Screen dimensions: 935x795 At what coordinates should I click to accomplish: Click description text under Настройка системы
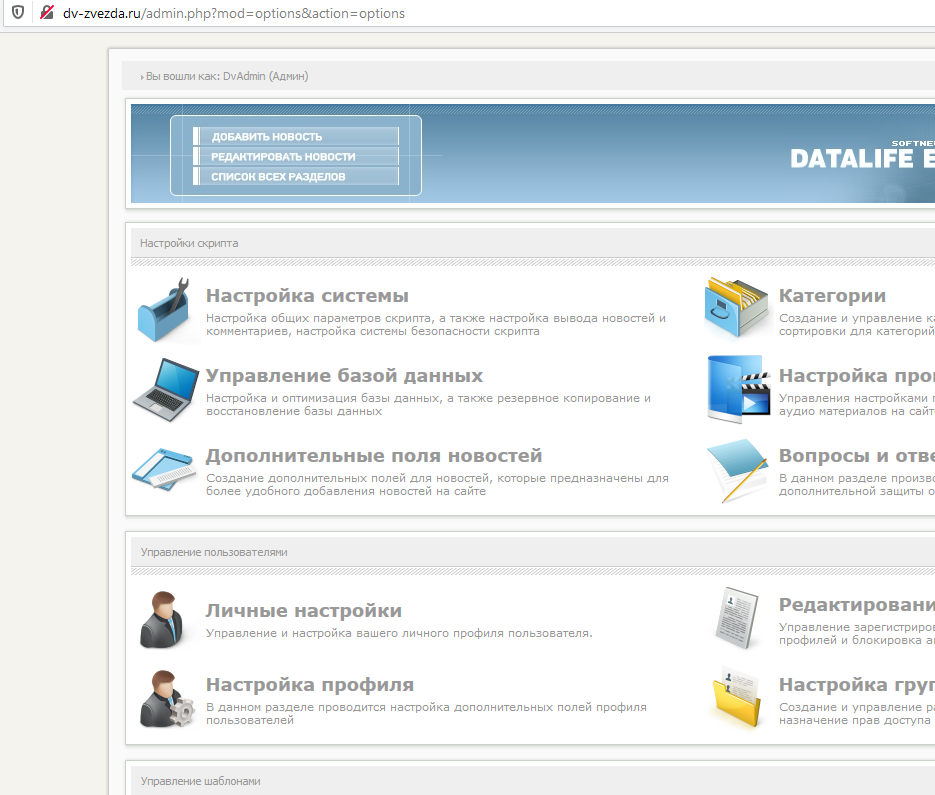point(436,324)
